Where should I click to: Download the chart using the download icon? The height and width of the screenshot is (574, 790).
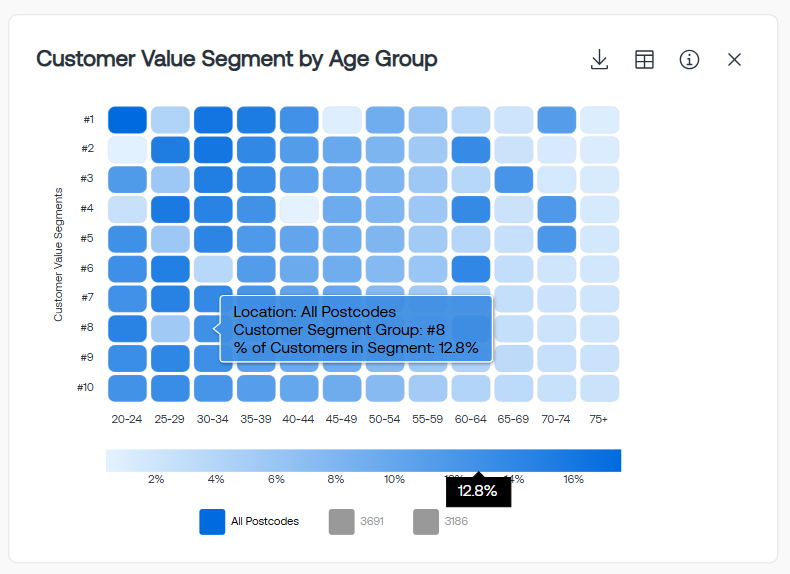599,59
